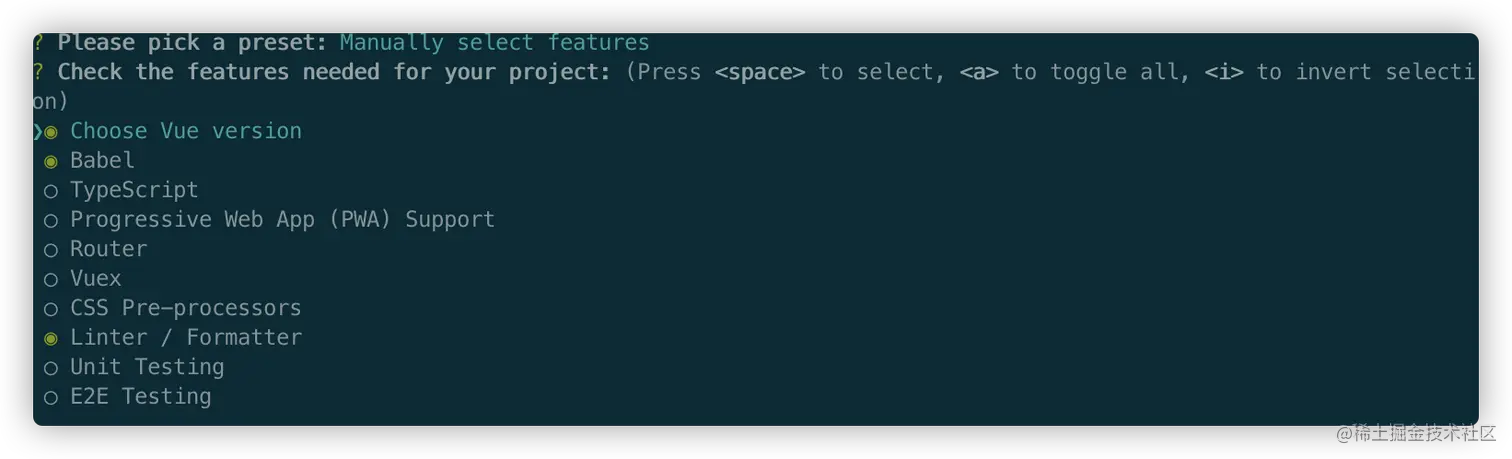Enable the E2E Testing checkbox
The image size is (1512, 459).
point(51,397)
